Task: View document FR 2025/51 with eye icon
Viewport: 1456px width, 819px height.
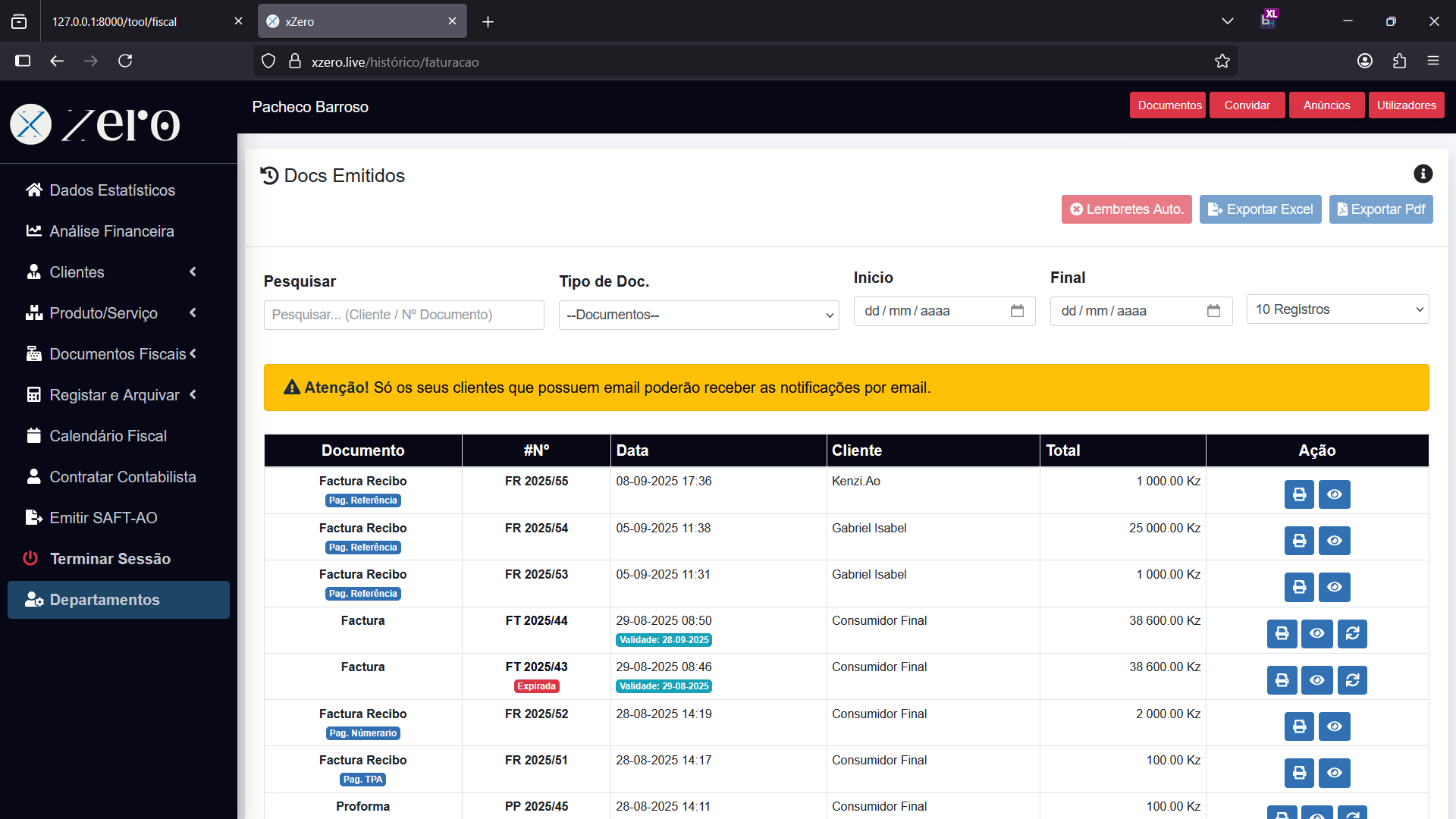Action: pyautogui.click(x=1334, y=773)
